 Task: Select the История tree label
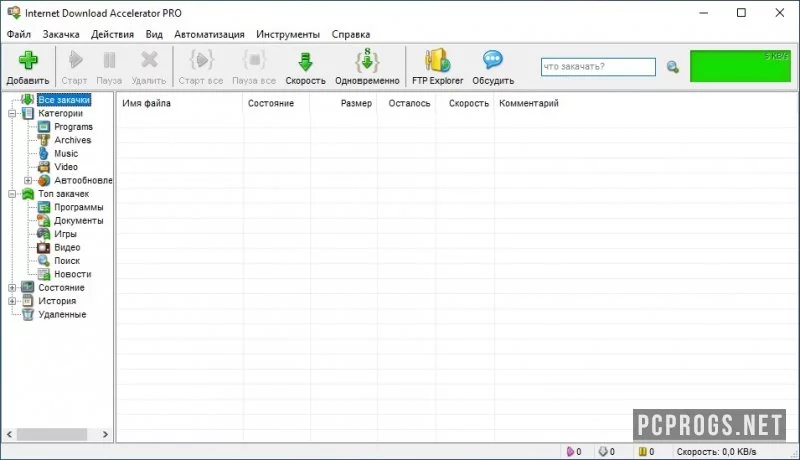57,301
